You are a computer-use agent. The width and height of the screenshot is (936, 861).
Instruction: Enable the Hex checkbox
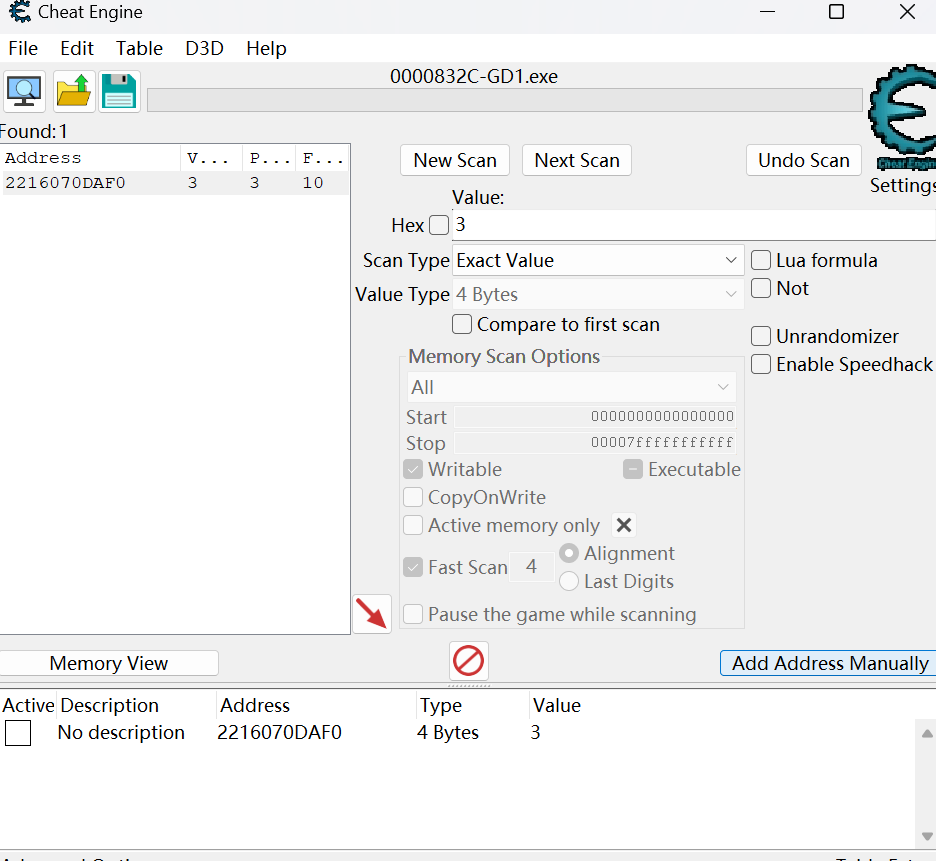439,225
